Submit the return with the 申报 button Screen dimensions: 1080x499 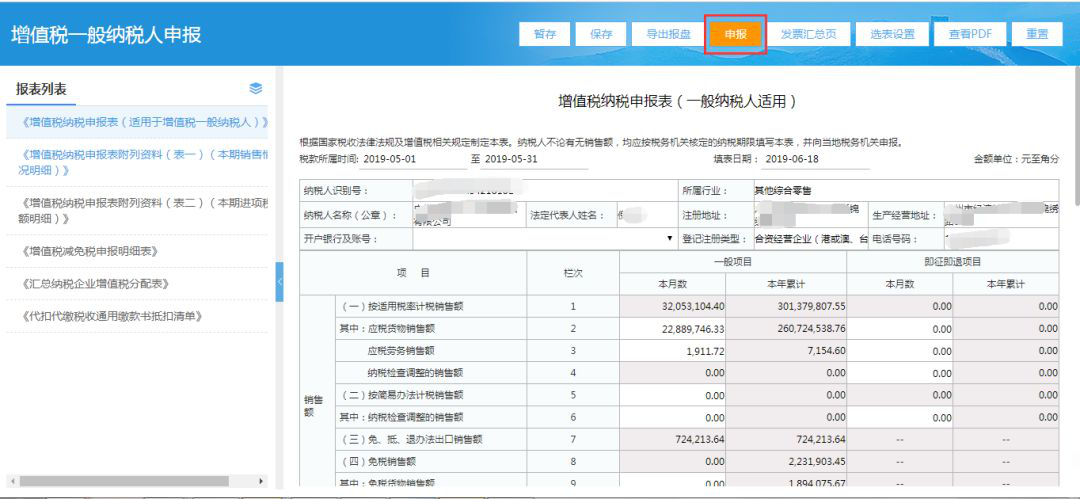(736, 34)
